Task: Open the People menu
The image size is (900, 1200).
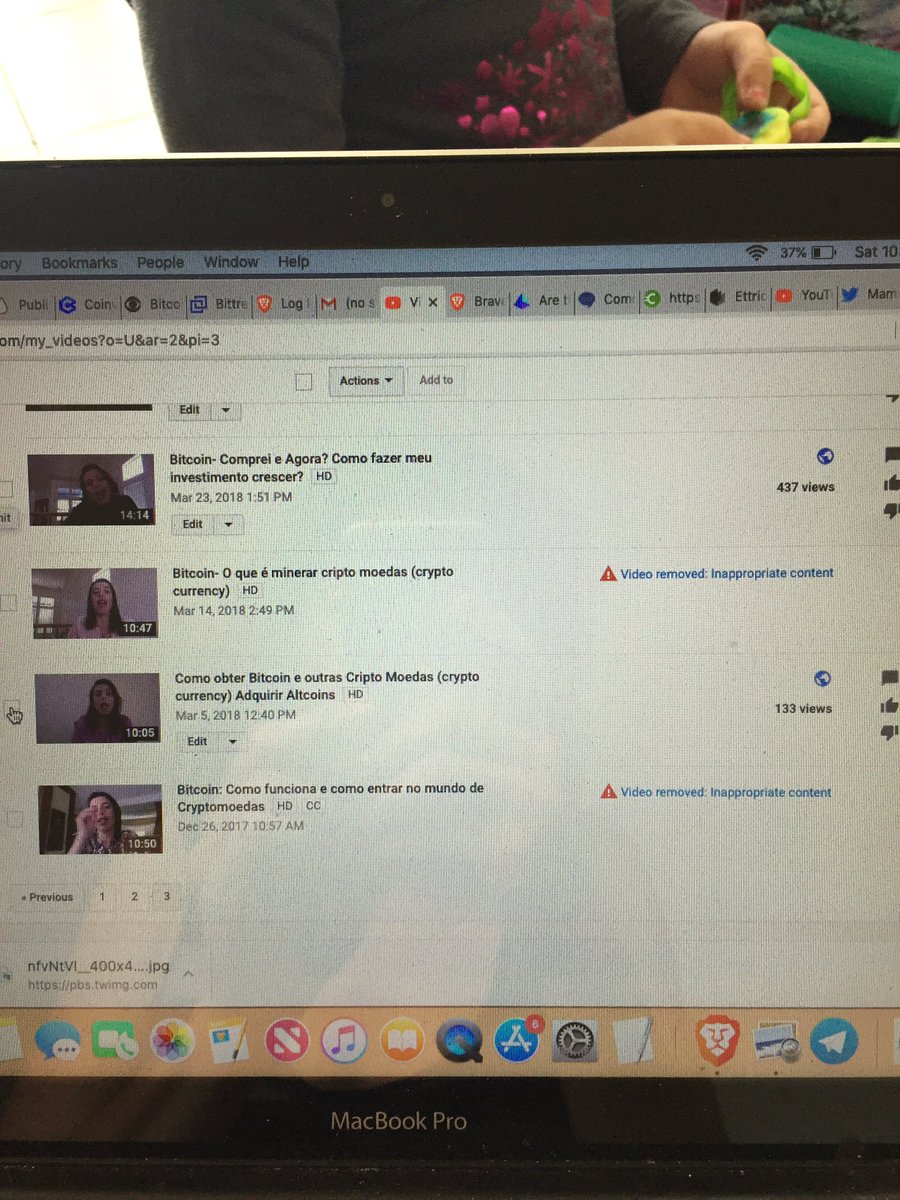Action: tap(160, 262)
